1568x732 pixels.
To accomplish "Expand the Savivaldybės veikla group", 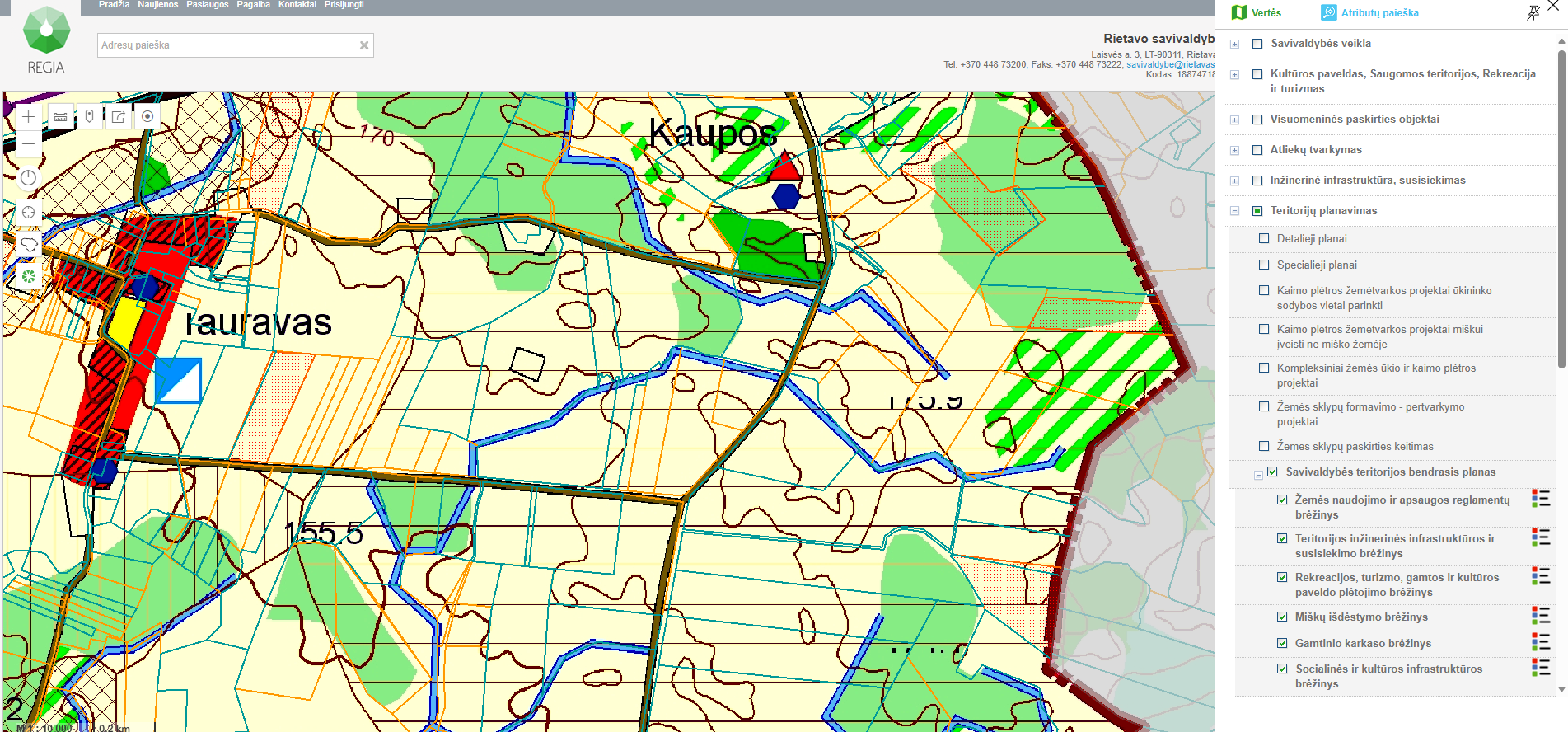I will 1234,45.
